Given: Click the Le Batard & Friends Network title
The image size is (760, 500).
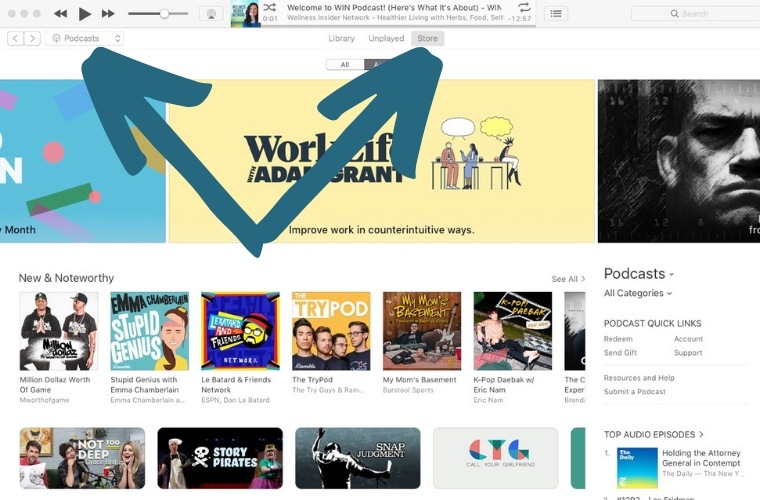Looking at the screenshot, I should (x=236, y=385).
